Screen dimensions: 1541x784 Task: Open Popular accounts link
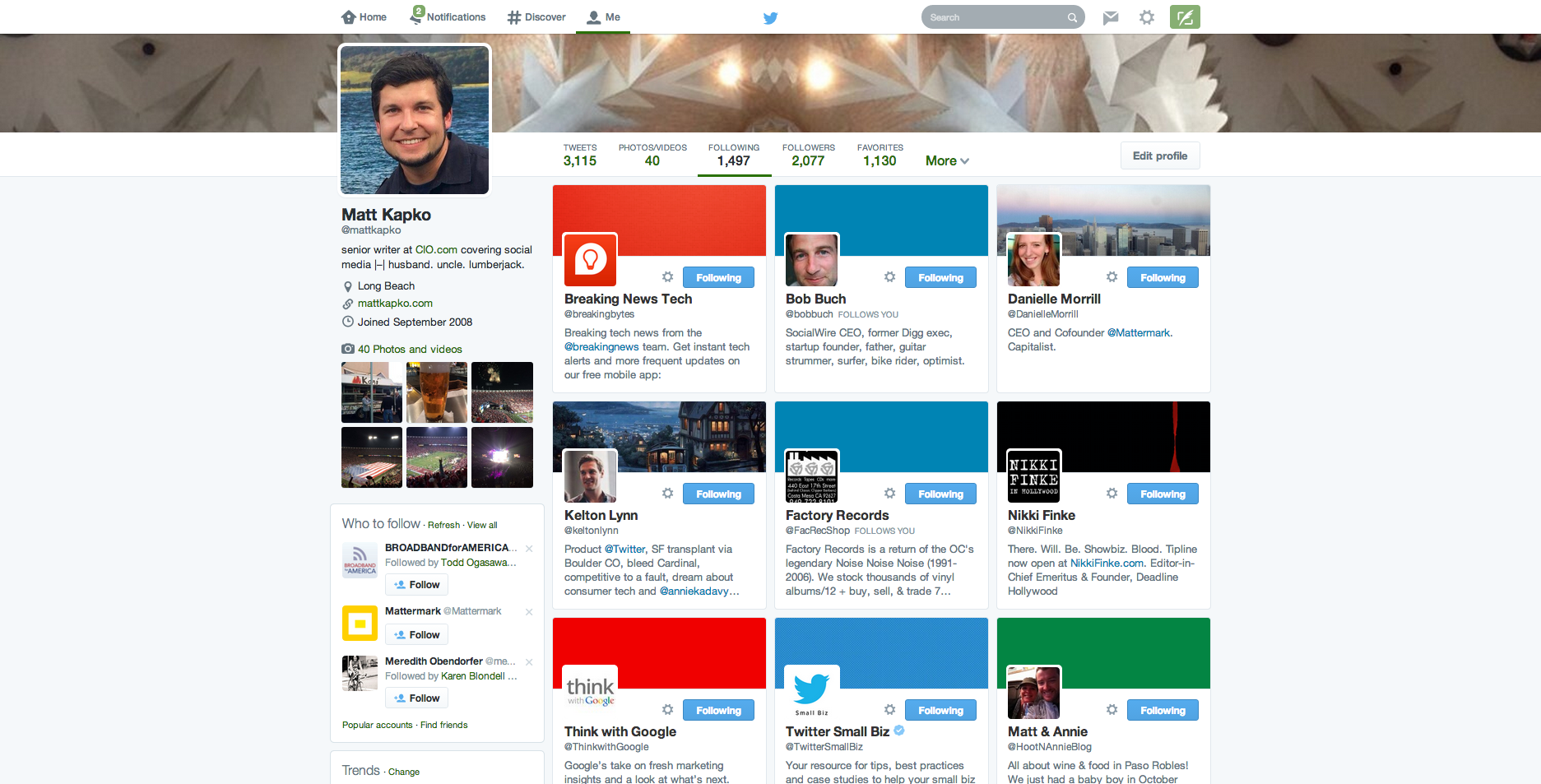pos(378,725)
